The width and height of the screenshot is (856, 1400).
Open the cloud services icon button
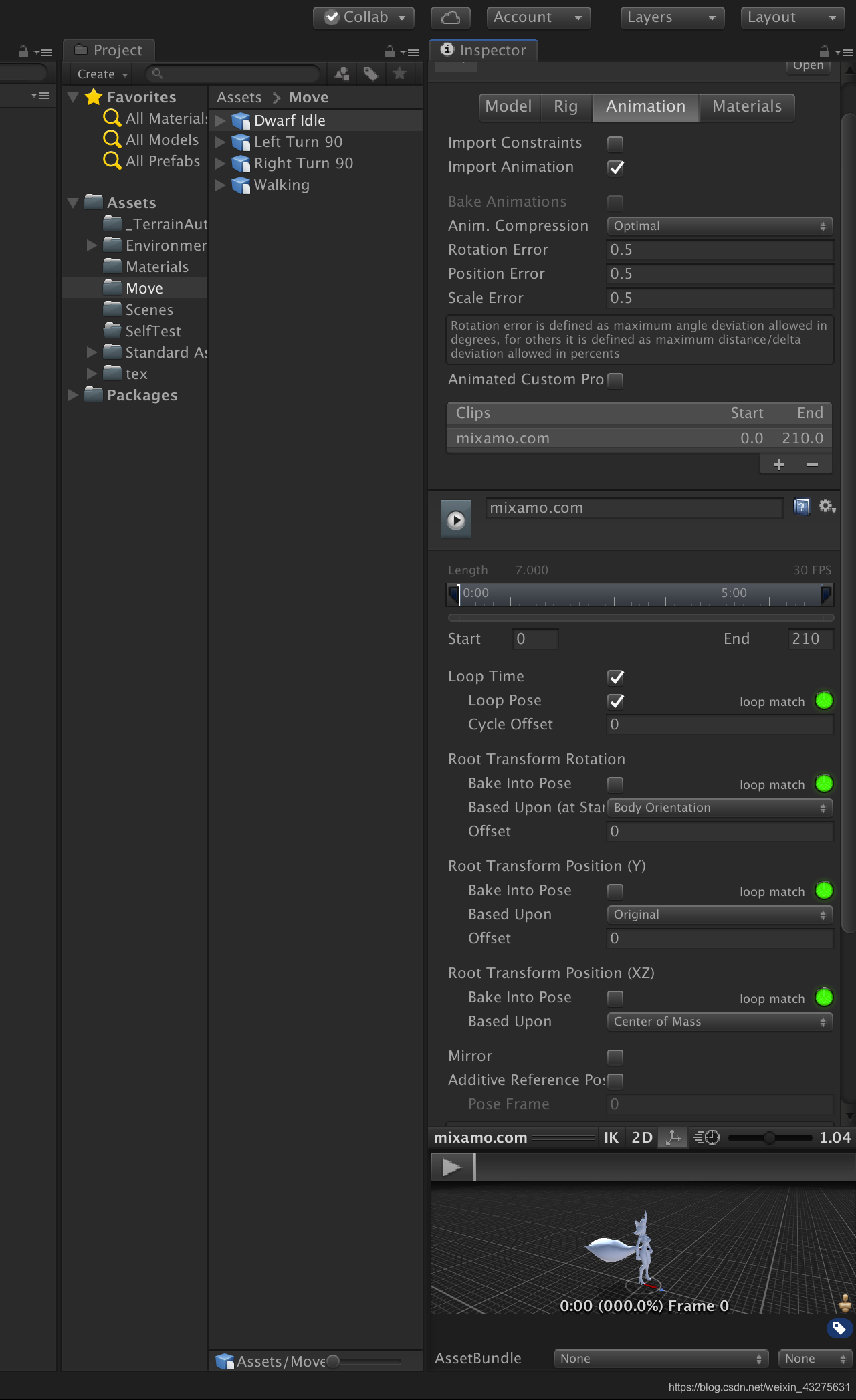[450, 17]
